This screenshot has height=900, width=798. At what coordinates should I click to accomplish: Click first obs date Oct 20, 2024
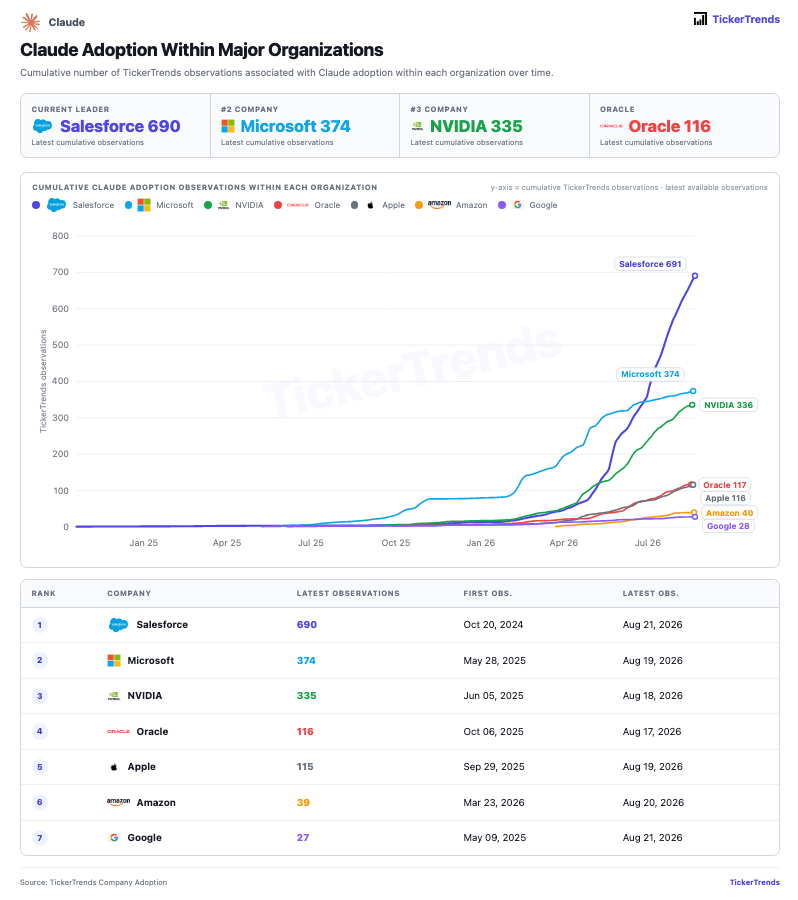point(493,624)
